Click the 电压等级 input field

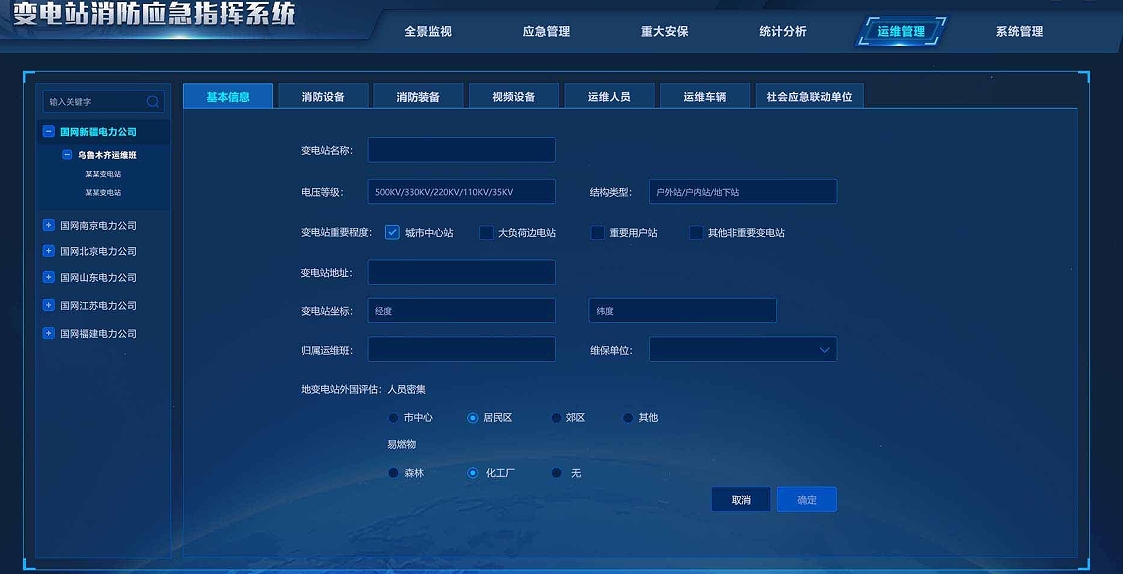462,191
